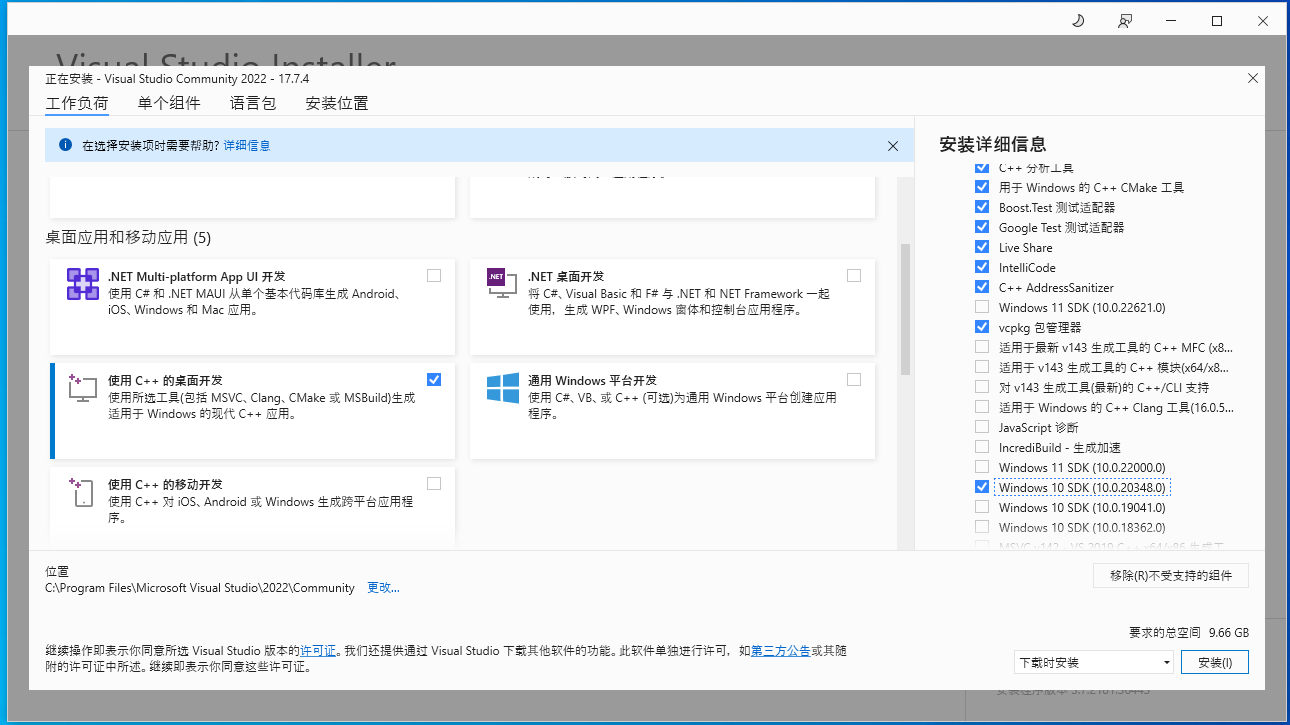Uncheck C++ AddressSanitizer component
This screenshot has height=725, width=1290.
981,287
